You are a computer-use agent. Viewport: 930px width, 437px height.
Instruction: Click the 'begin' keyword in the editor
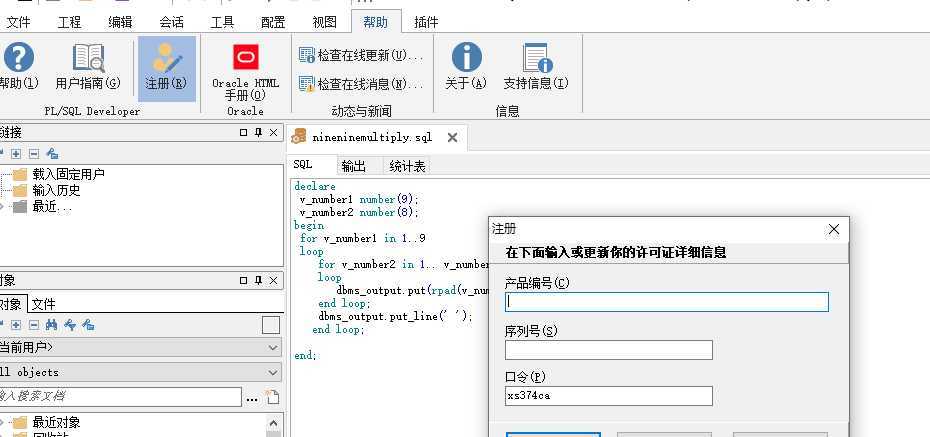click(x=309, y=225)
